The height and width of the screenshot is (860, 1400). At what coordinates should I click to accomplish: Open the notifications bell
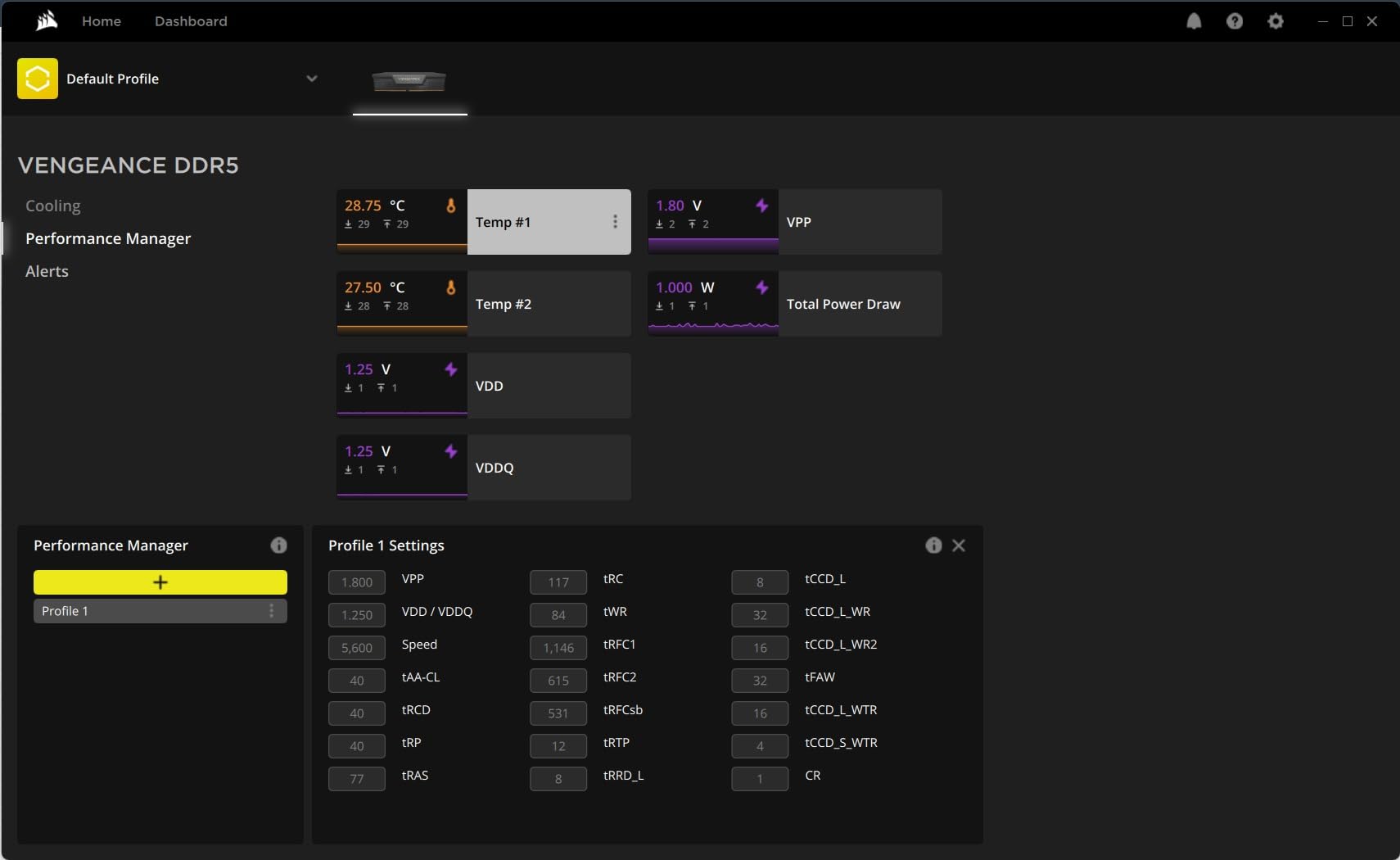pyautogui.click(x=1194, y=21)
